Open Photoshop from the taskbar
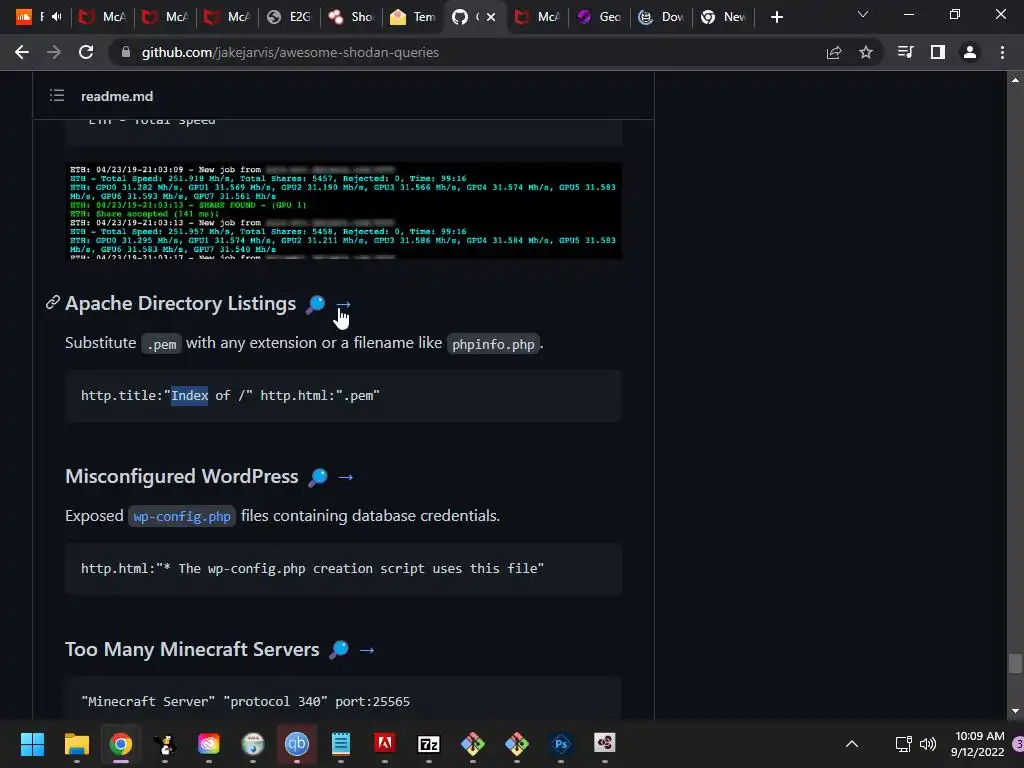The height and width of the screenshot is (768, 1024). tap(560, 744)
